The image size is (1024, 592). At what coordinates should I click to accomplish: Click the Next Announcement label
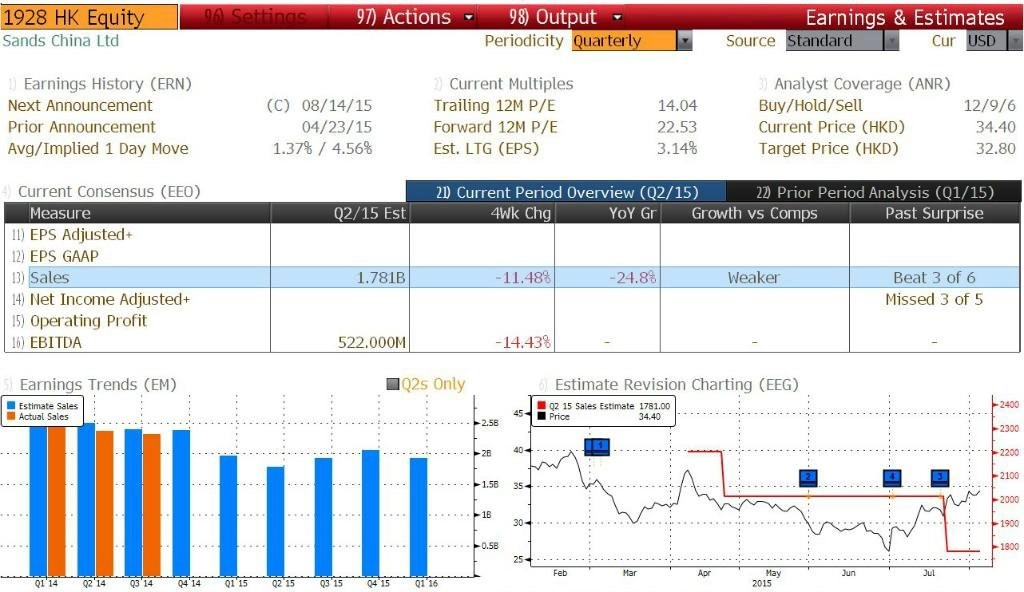pyautogui.click(x=80, y=105)
